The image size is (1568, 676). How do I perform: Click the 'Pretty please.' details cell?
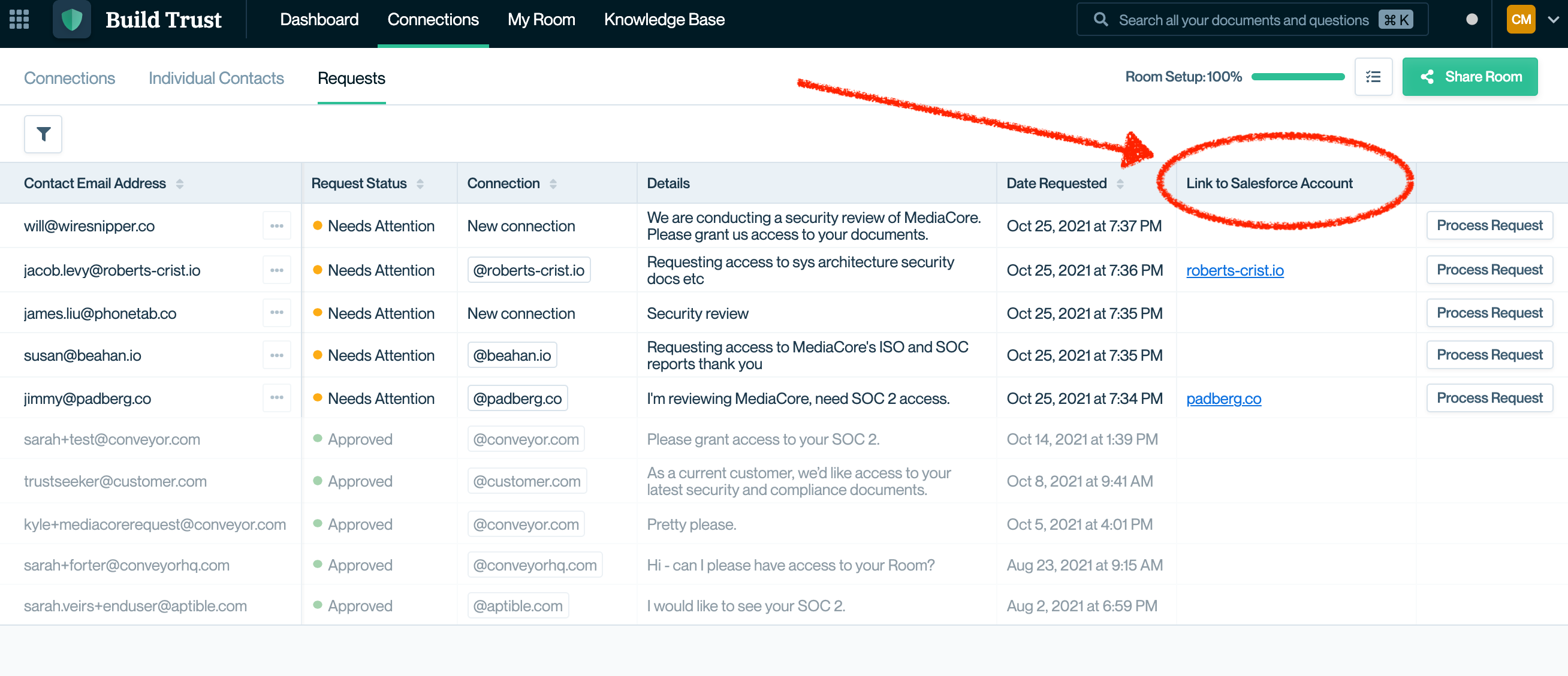[692, 524]
